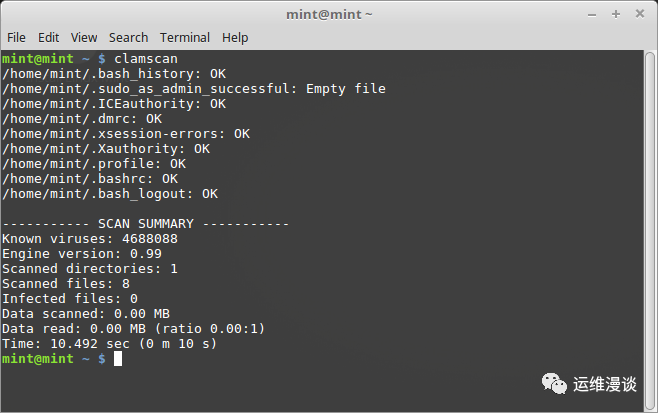Open the Edit menu
This screenshot has height=413, width=658.
coord(49,38)
